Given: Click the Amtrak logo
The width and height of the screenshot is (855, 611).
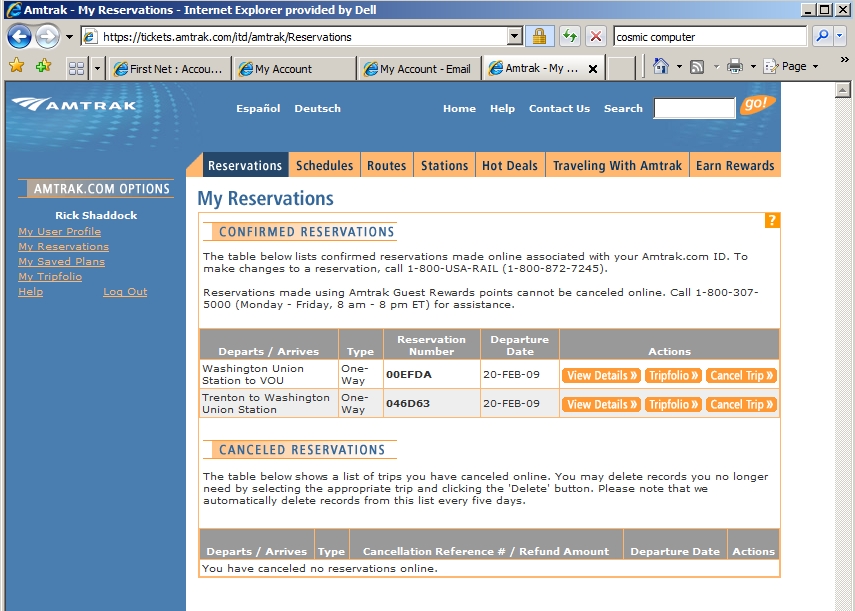Looking at the screenshot, I should pos(74,104).
